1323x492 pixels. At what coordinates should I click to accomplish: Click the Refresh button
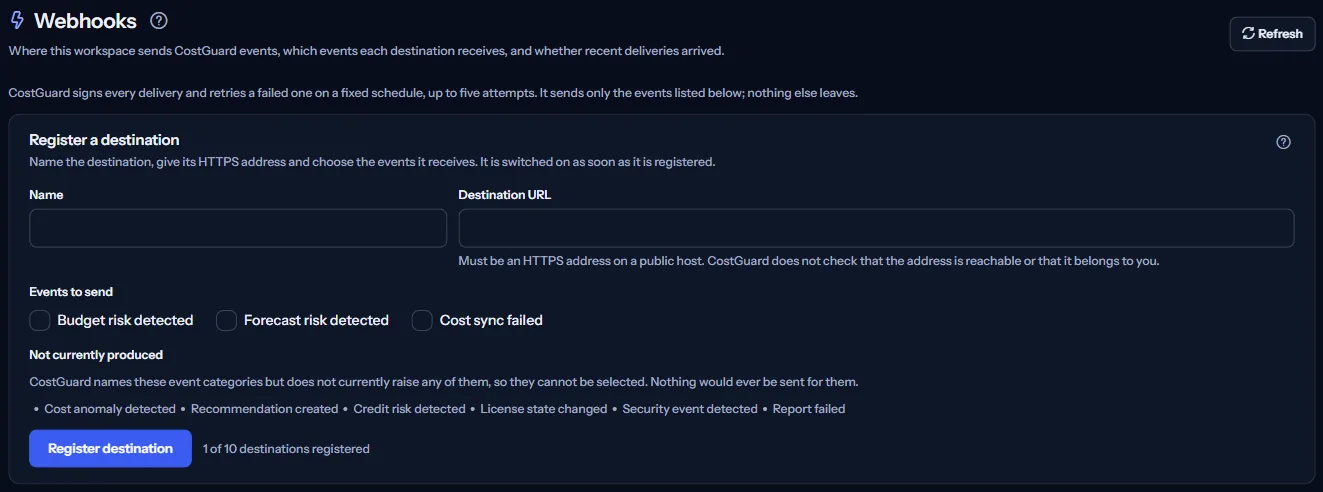click(1272, 33)
